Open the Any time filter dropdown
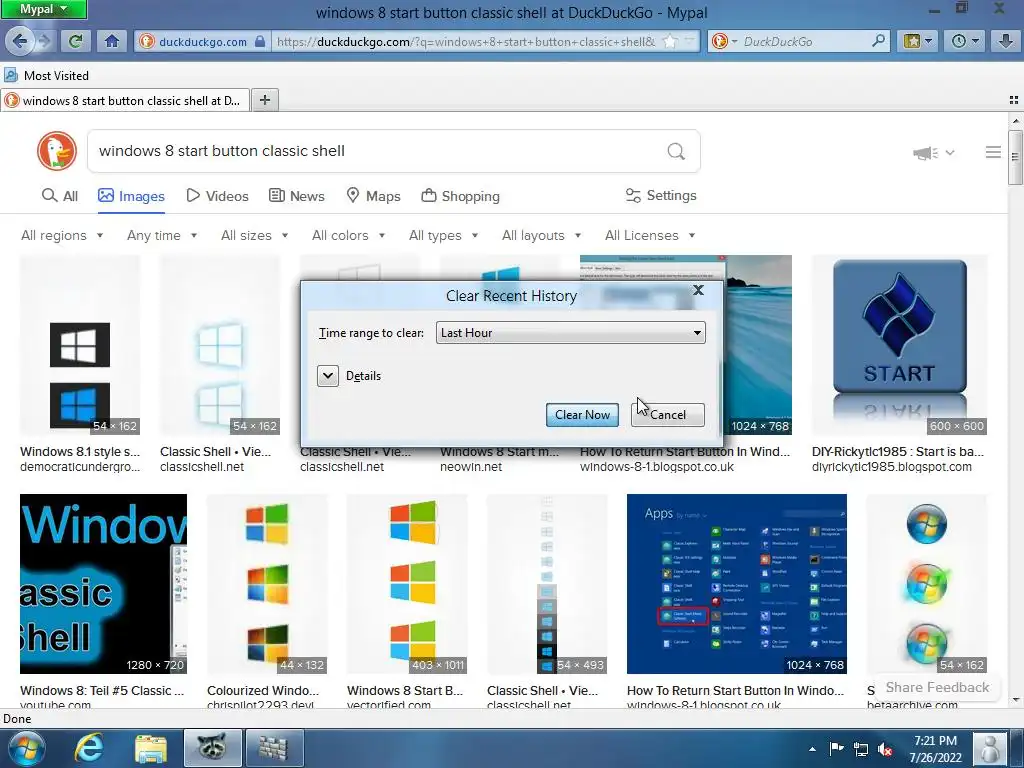Image resolution: width=1024 pixels, height=768 pixels. coord(162,236)
